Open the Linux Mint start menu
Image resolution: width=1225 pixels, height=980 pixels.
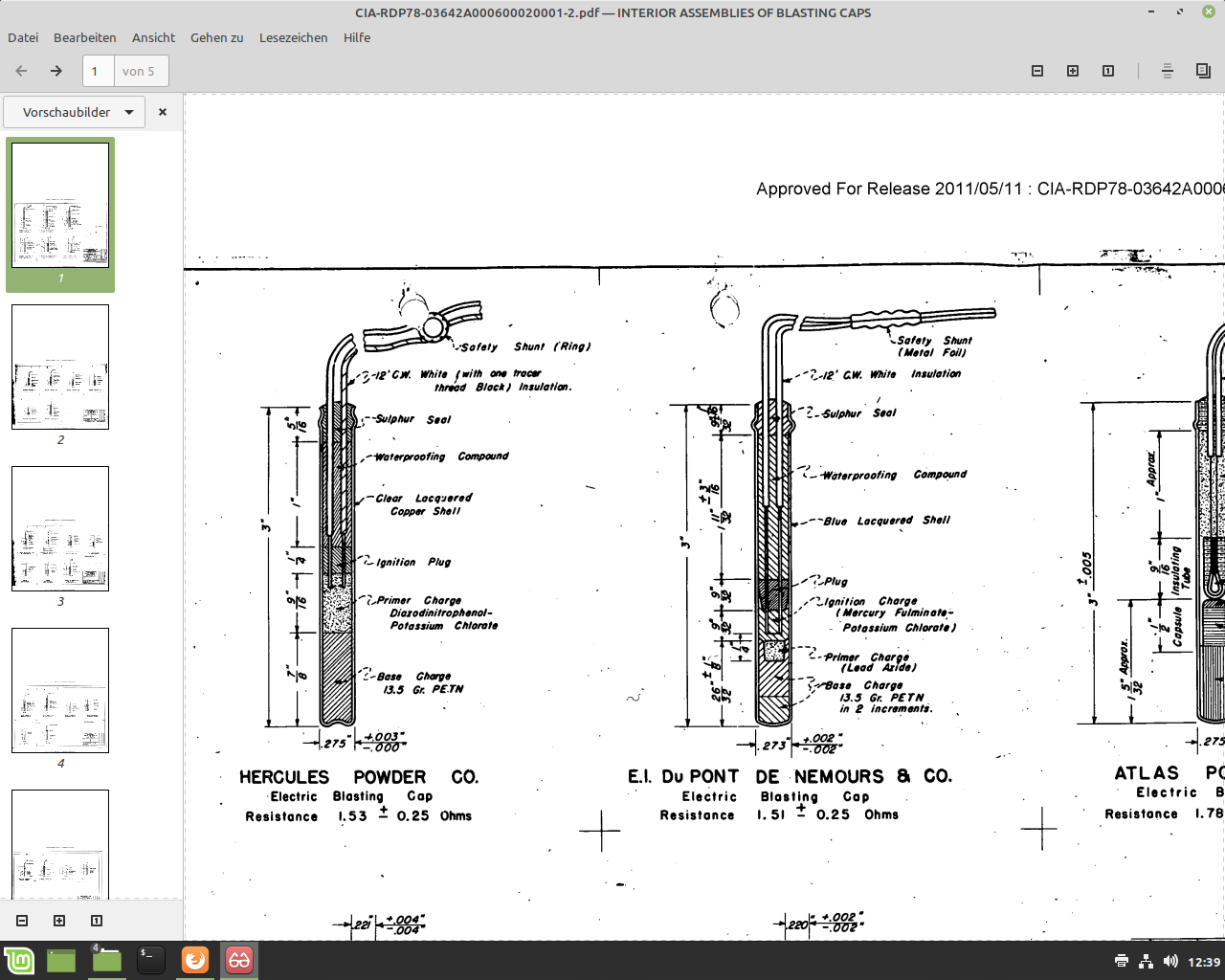coord(19,961)
